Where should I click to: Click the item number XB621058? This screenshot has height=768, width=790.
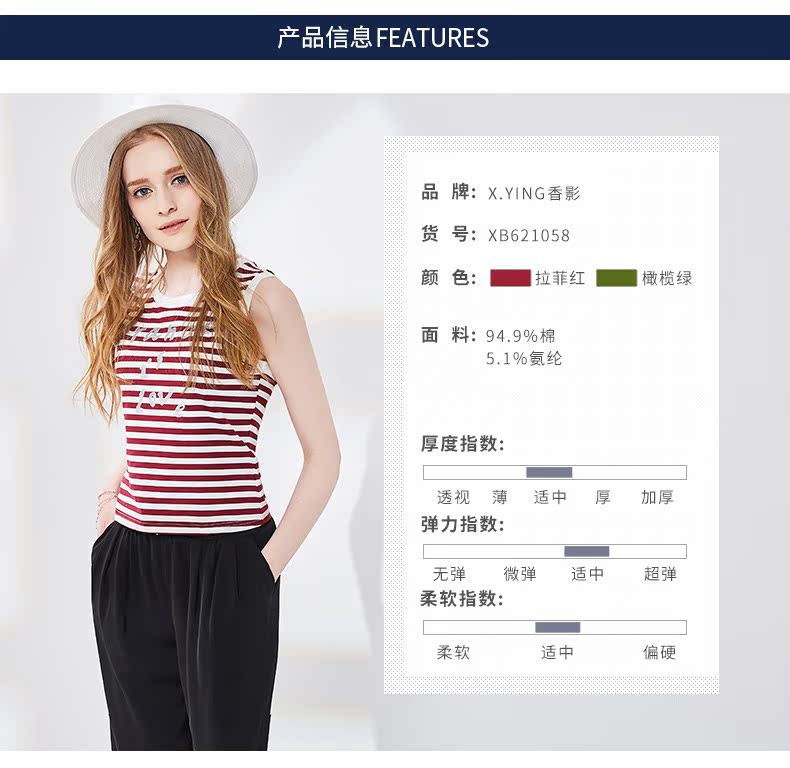coord(529,236)
